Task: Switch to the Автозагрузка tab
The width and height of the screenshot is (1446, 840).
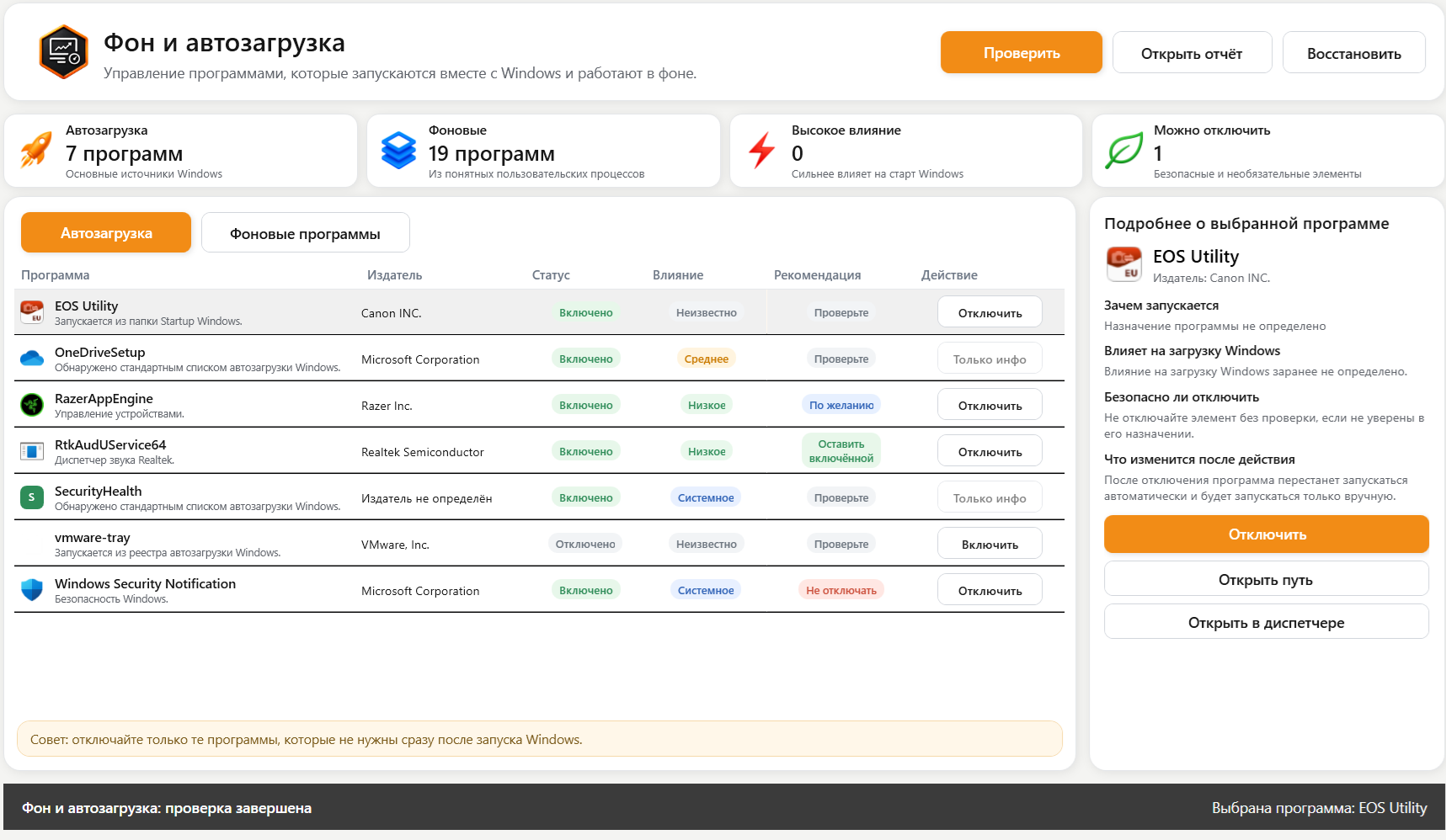Action: (x=106, y=232)
